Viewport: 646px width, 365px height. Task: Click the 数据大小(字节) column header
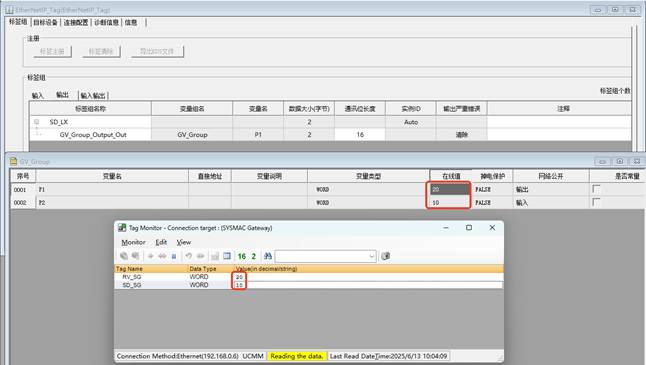click(x=309, y=109)
